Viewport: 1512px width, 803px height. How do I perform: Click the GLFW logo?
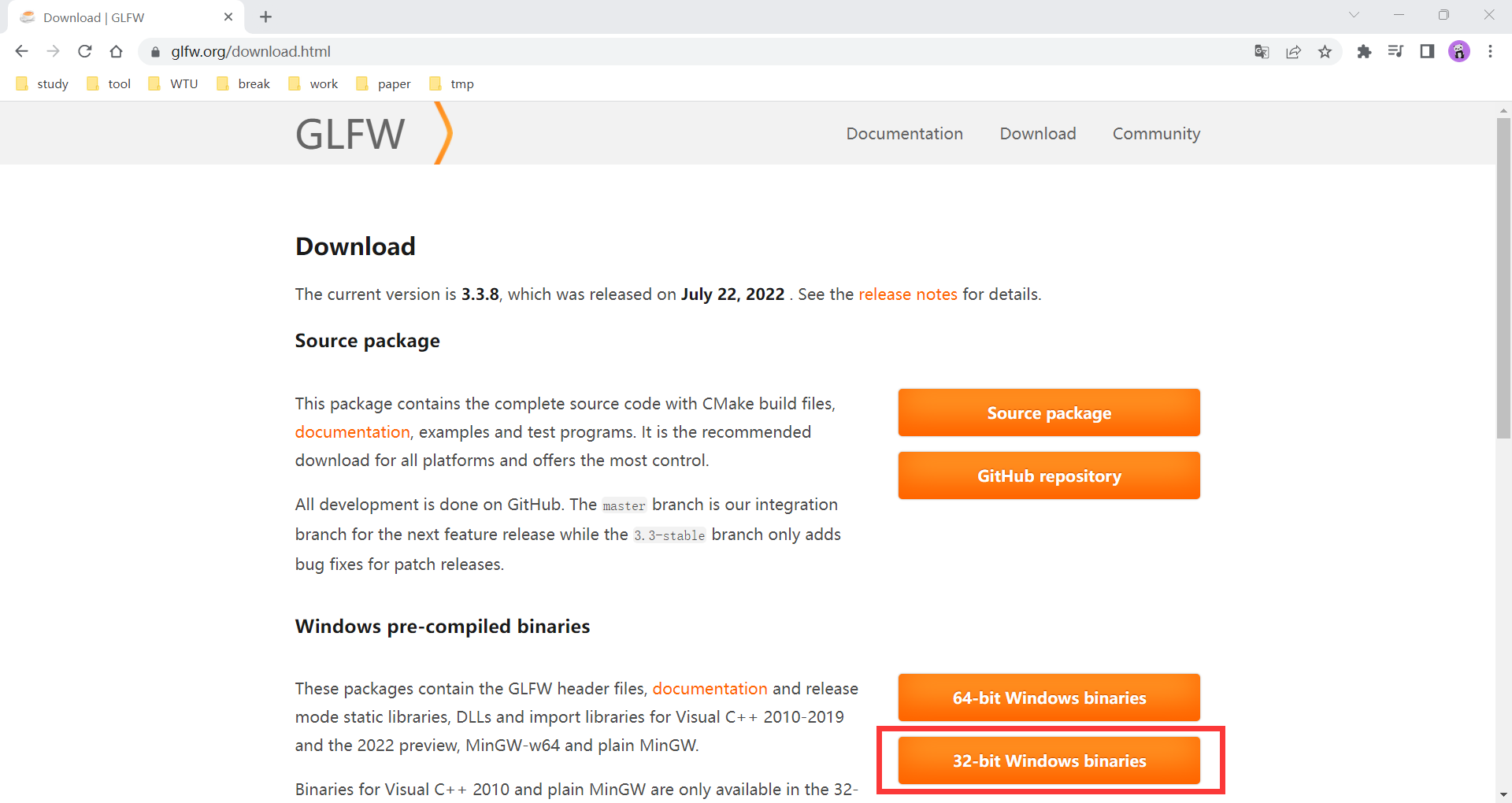point(374,134)
